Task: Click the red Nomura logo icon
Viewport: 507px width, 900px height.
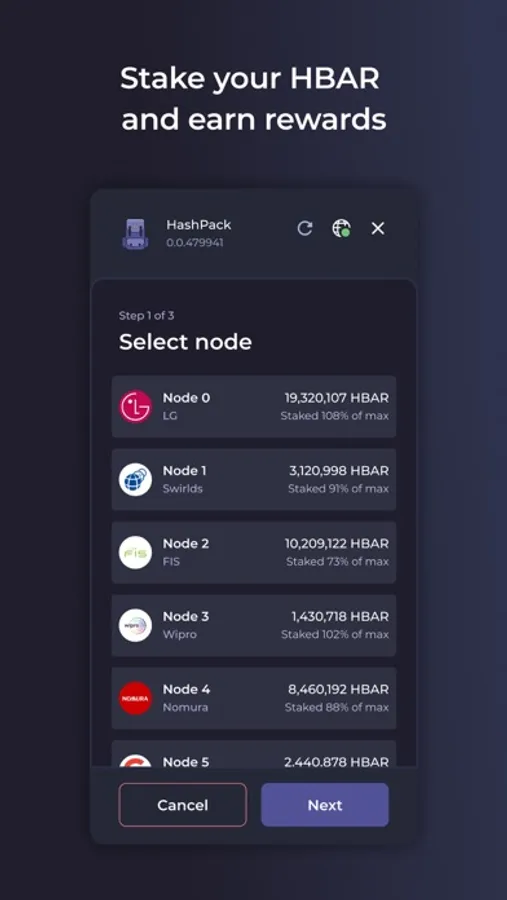Action: coord(136,698)
